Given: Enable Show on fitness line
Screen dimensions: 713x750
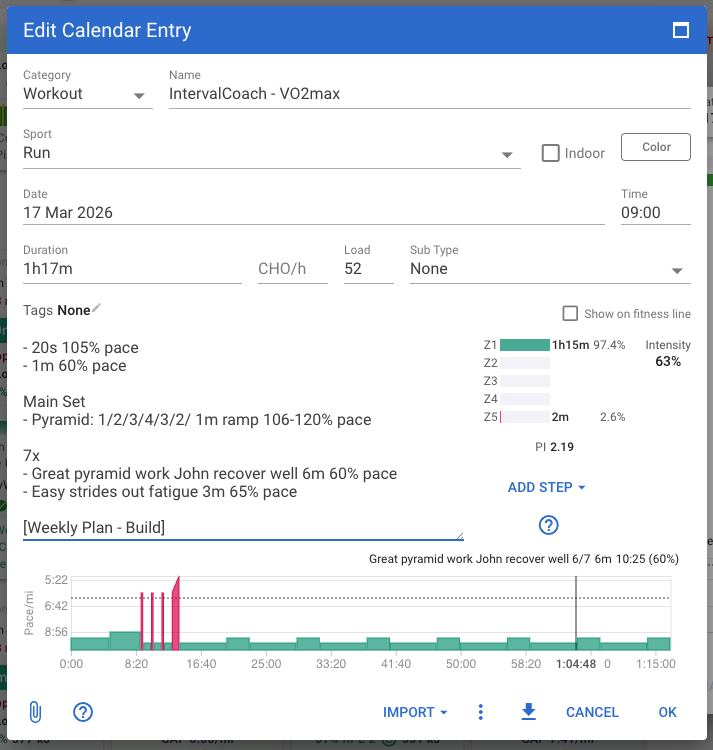Looking at the screenshot, I should coord(570,314).
